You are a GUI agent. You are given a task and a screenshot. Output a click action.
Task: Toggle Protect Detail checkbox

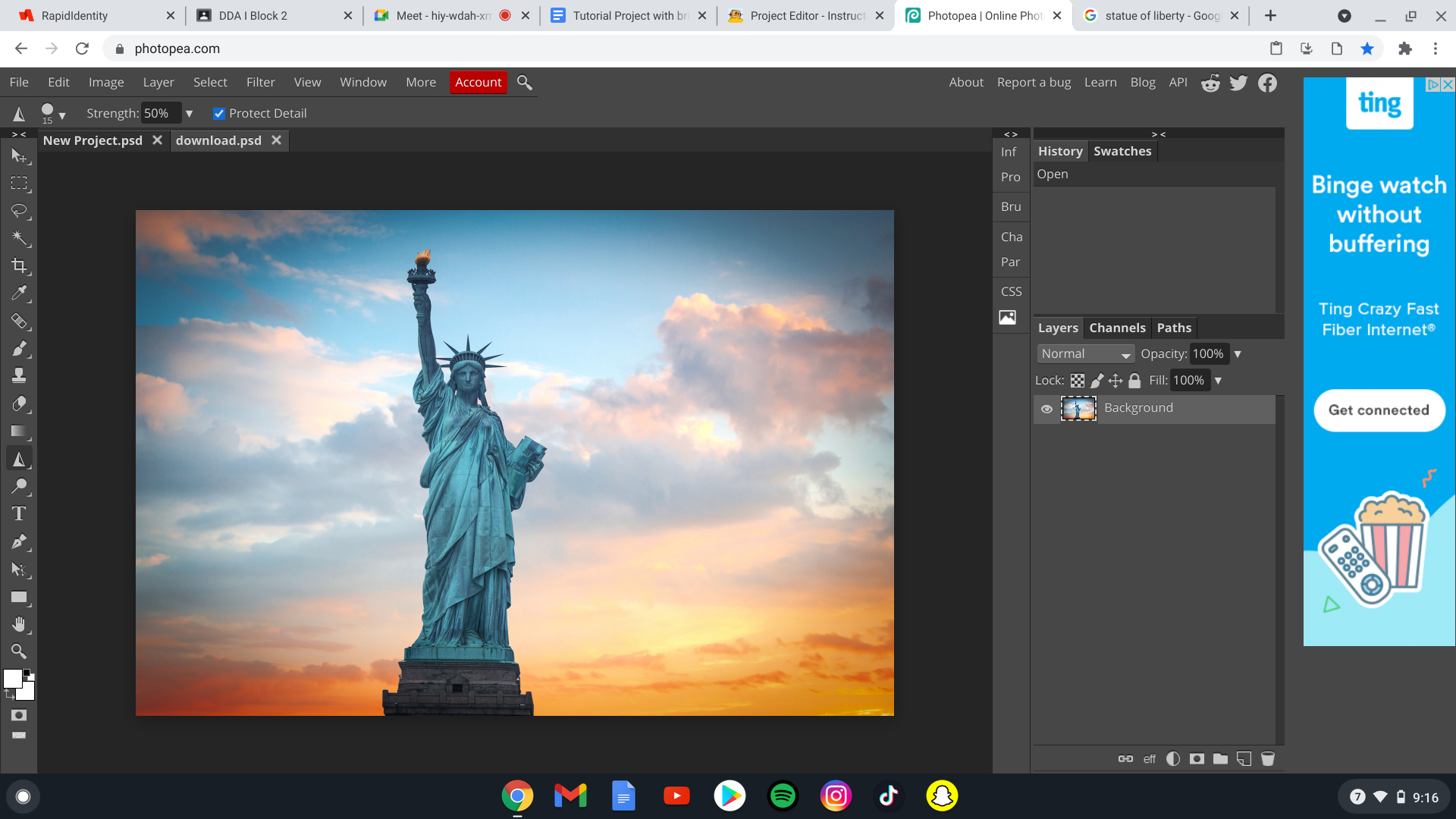(219, 114)
